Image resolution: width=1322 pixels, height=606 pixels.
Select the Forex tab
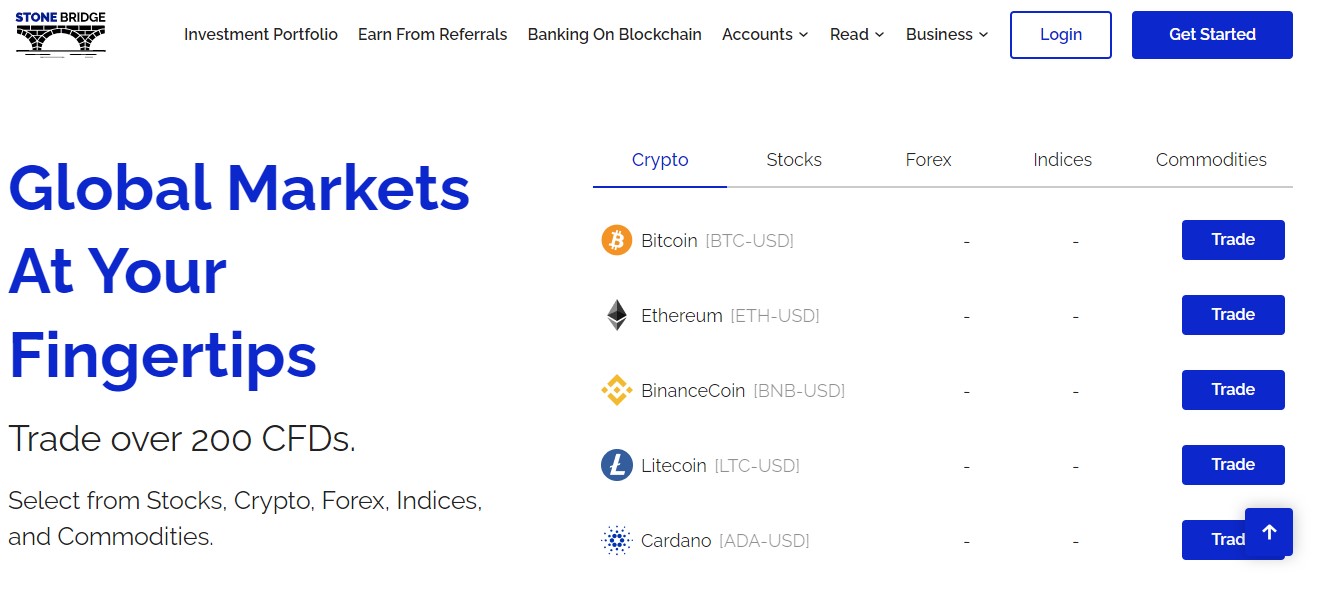928,160
